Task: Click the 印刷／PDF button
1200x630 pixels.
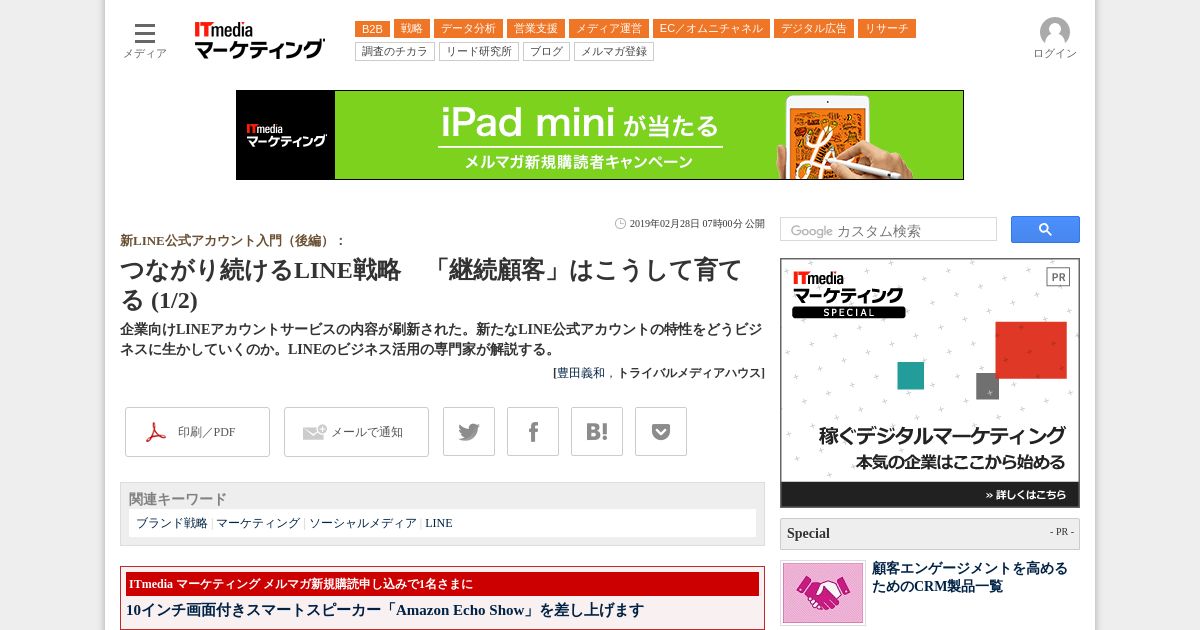Action: [x=197, y=432]
